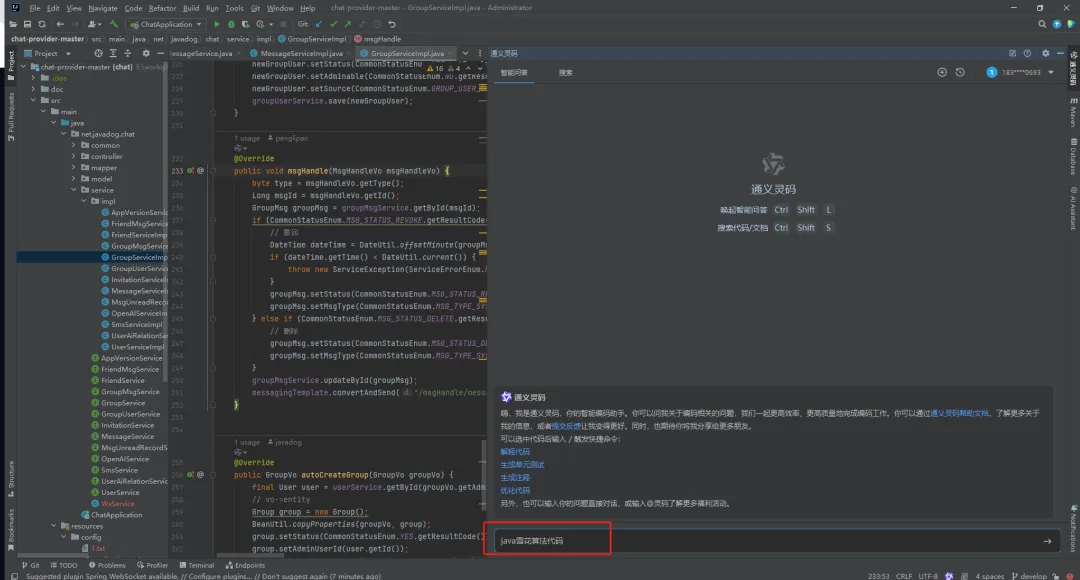The width and height of the screenshot is (1080, 580).
Task: Start new chat with plus circle icon
Action: (942, 72)
